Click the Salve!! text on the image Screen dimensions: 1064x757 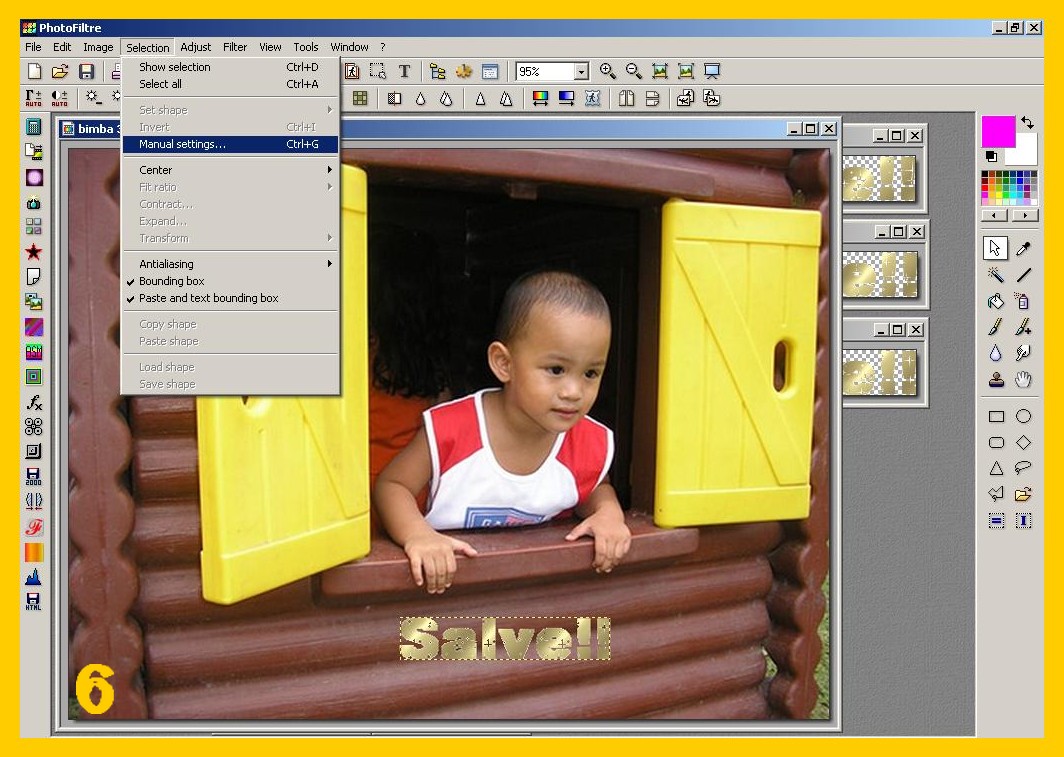[x=505, y=639]
